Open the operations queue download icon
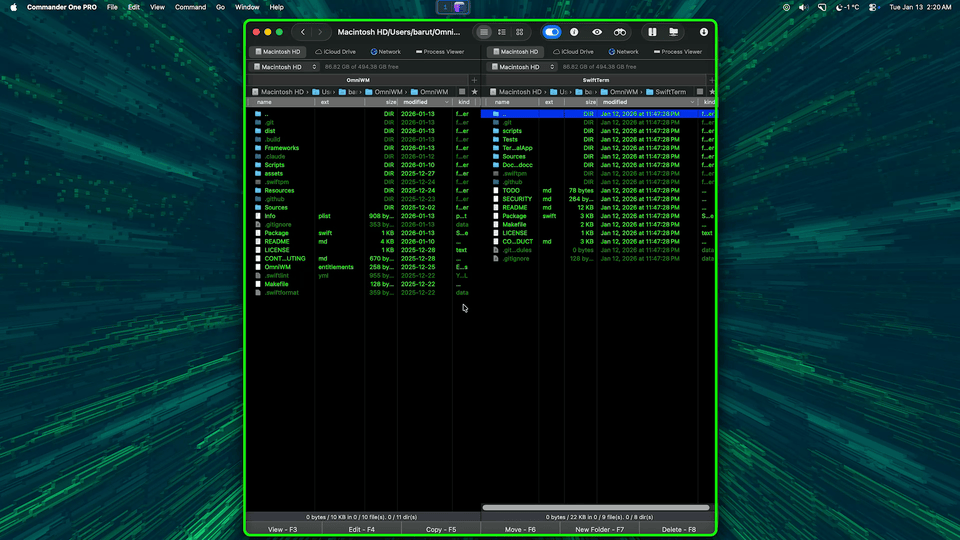Screen dimensions: 960x540 [x=703, y=32]
